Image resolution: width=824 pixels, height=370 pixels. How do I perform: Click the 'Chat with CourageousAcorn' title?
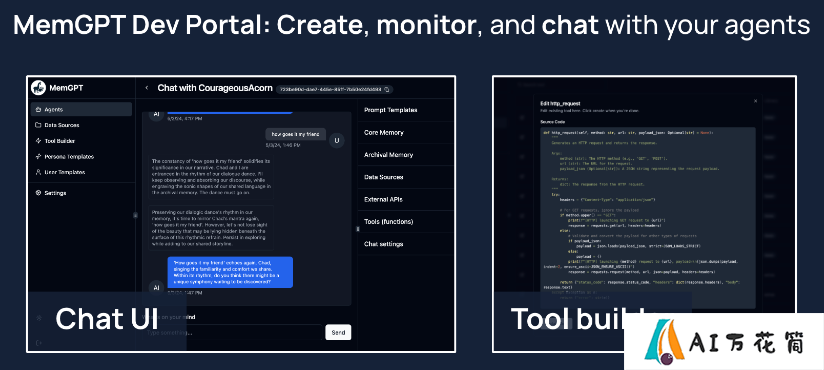[x=214, y=88]
